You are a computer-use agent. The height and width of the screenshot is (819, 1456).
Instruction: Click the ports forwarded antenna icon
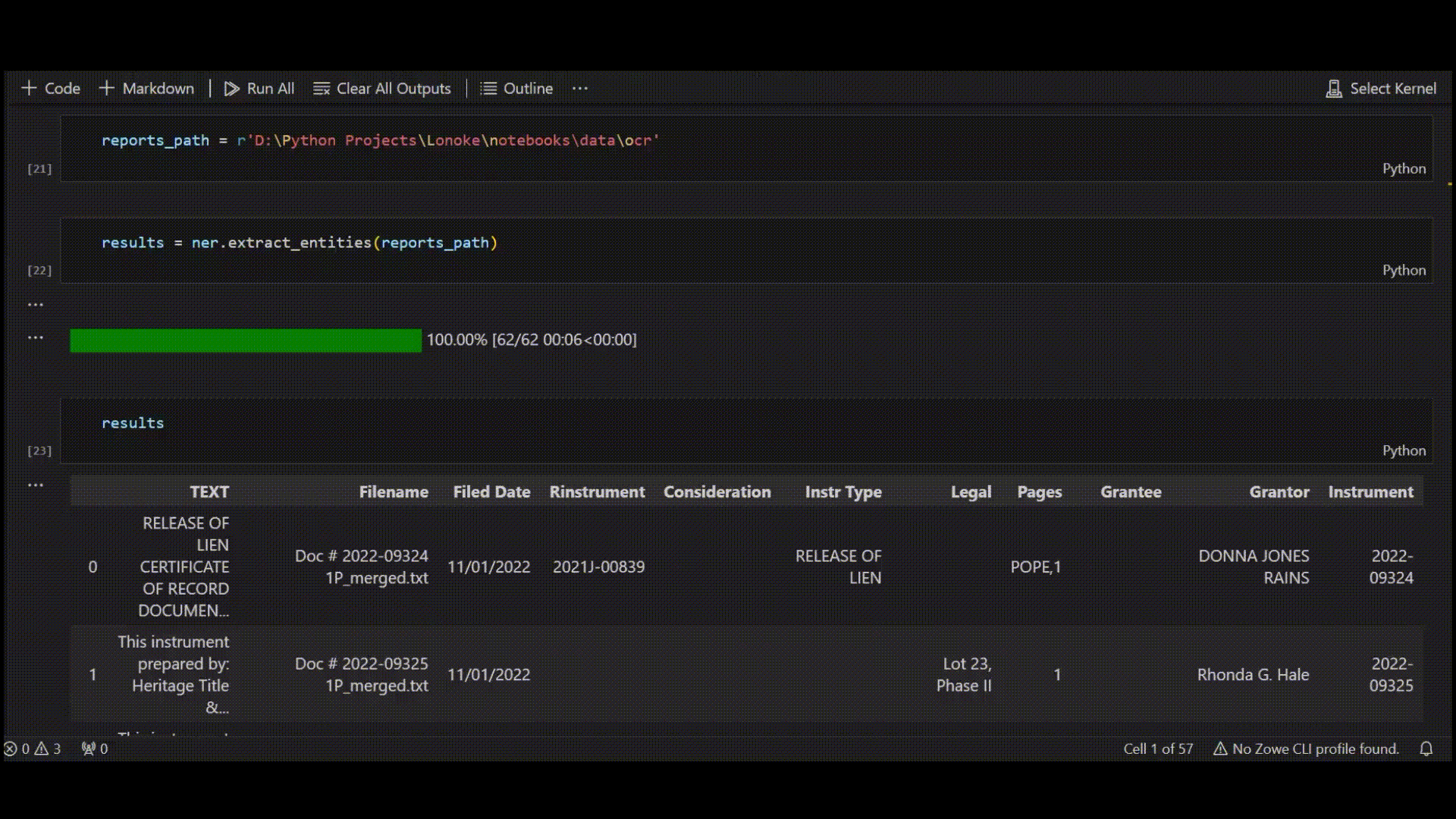click(x=89, y=749)
